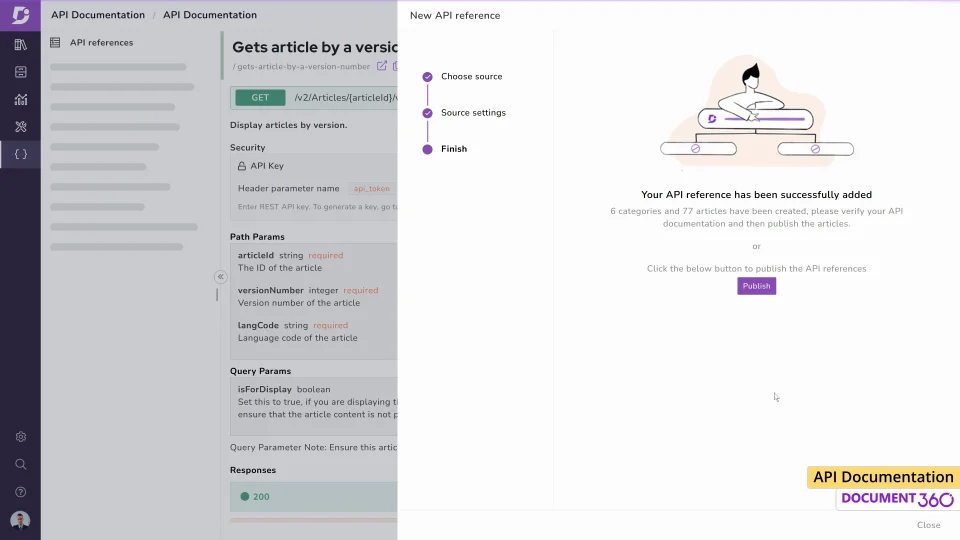Click the Publish button
This screenshot has height=540, width=960.
(756, 286)
